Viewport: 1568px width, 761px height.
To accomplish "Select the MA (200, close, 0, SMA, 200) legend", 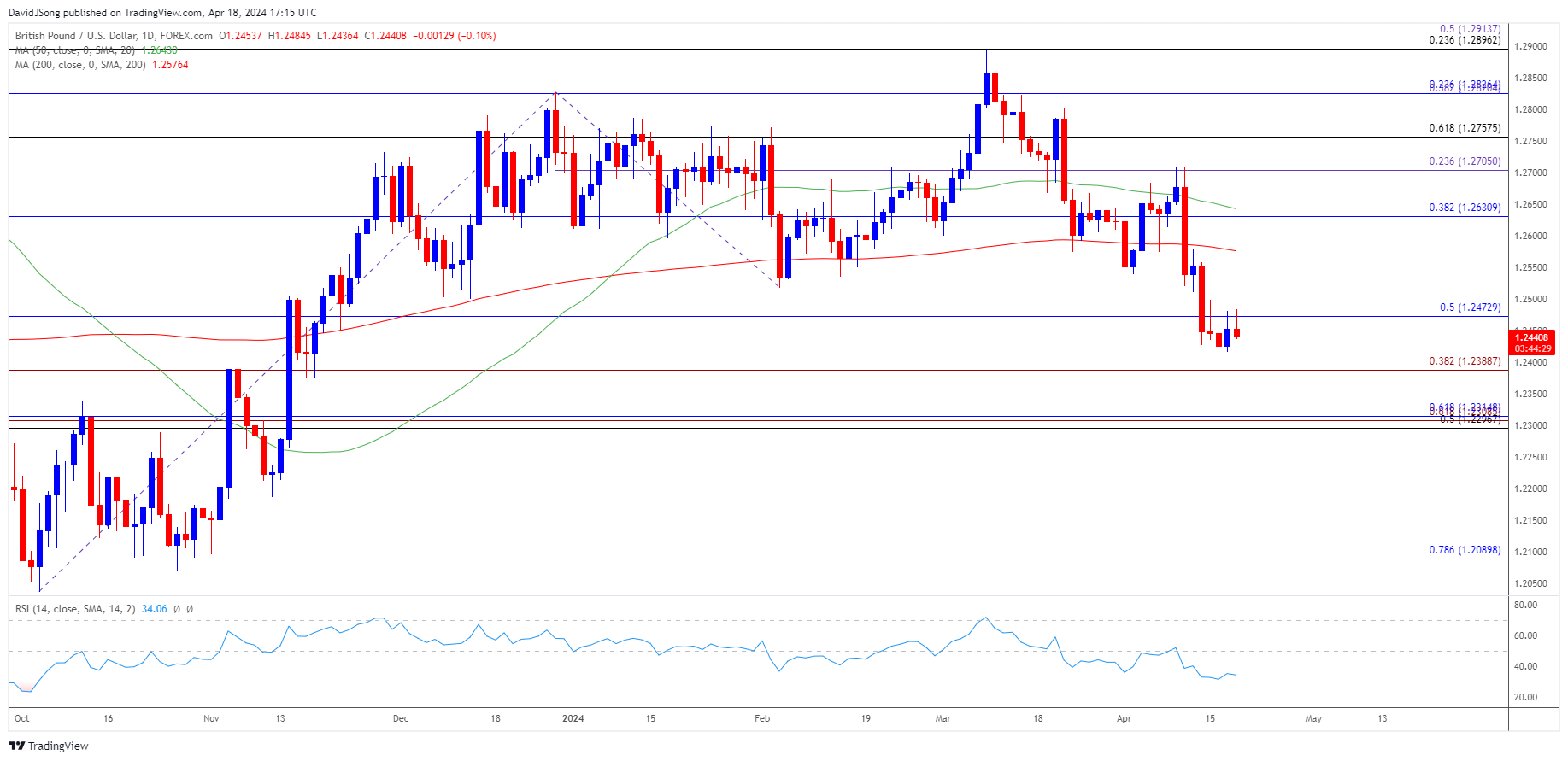I will (80, 65).
